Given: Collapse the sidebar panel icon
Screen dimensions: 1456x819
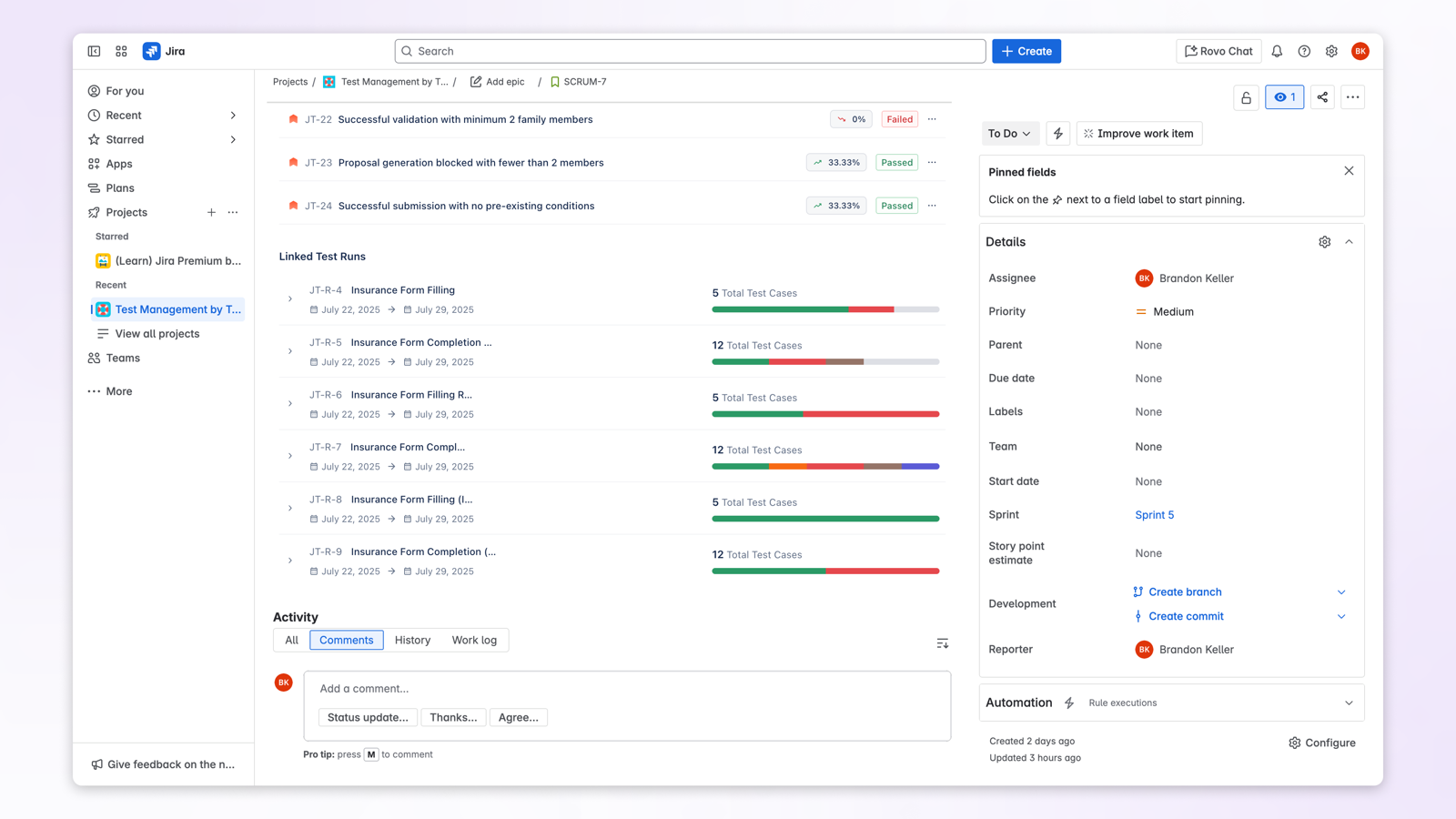Looking at the screenshot, I should click(94, 52).
